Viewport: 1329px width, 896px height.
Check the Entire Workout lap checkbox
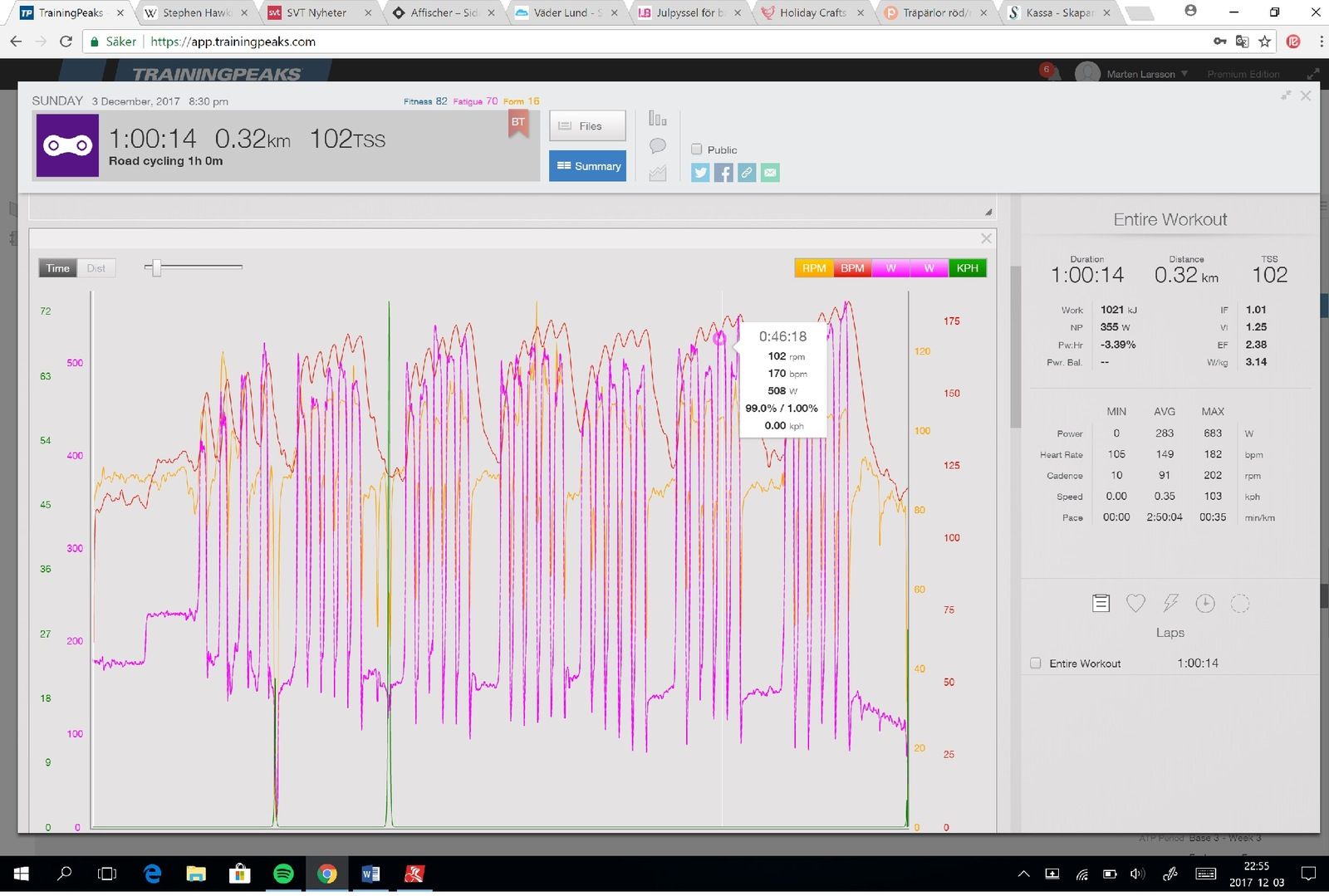point(1036,663)
